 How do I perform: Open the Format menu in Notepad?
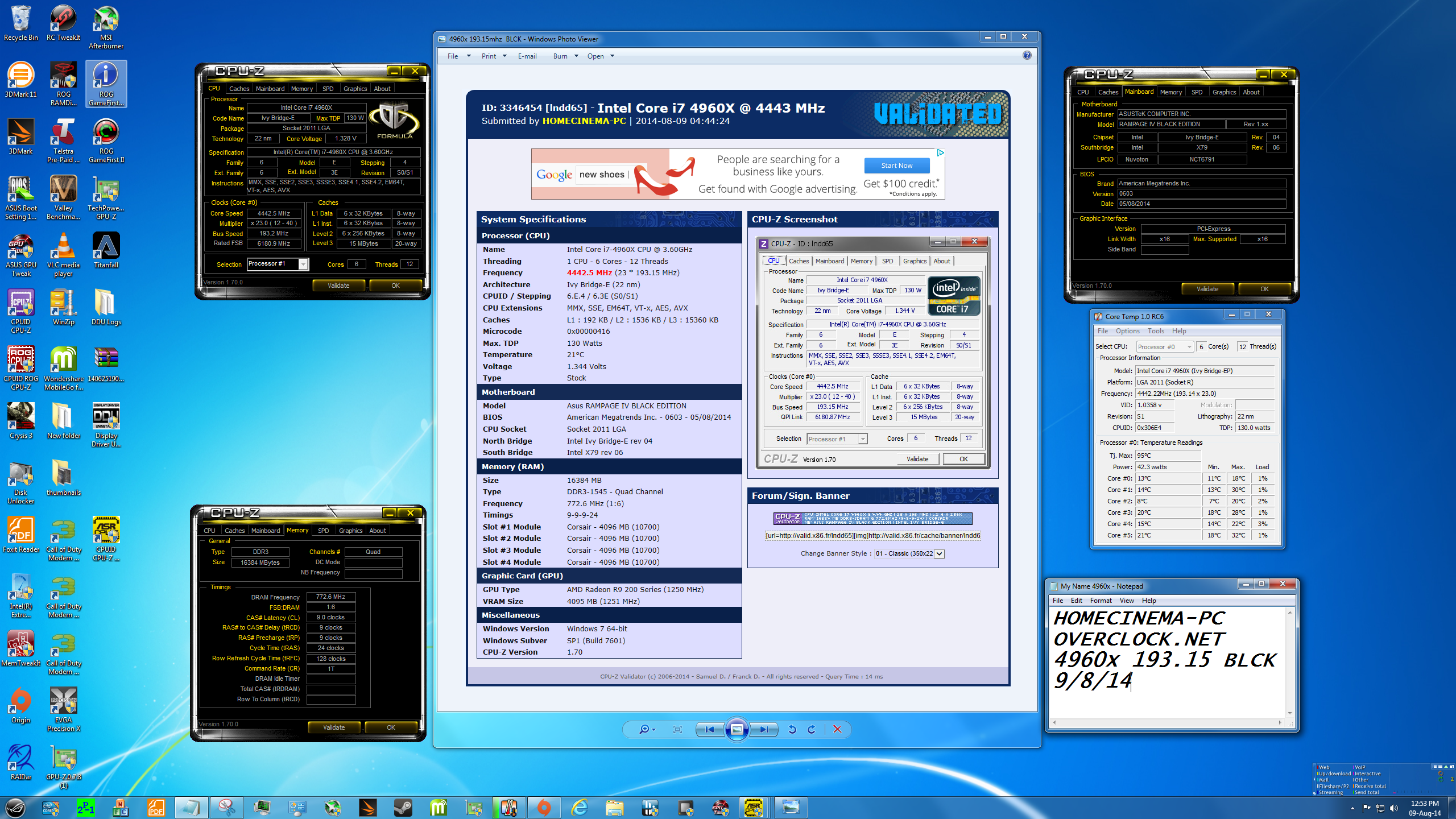[1101, 601]
